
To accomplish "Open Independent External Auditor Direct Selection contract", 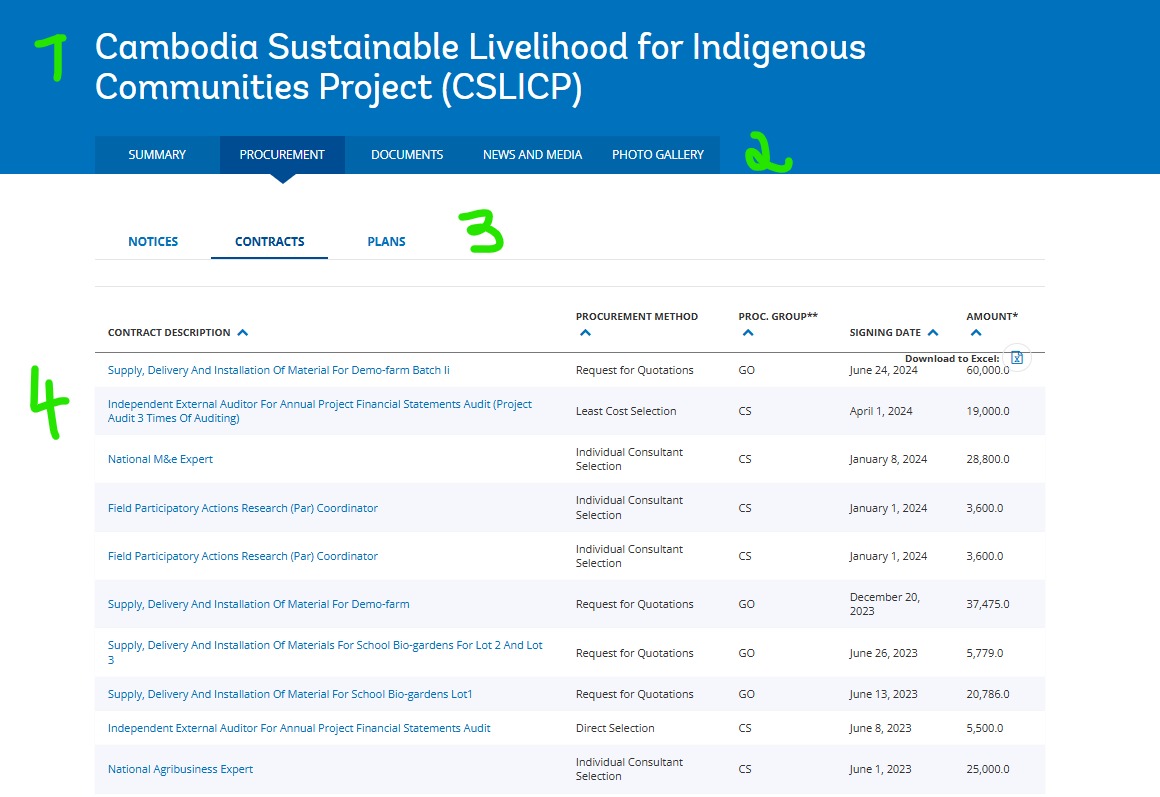I will (x=299, y=728).
